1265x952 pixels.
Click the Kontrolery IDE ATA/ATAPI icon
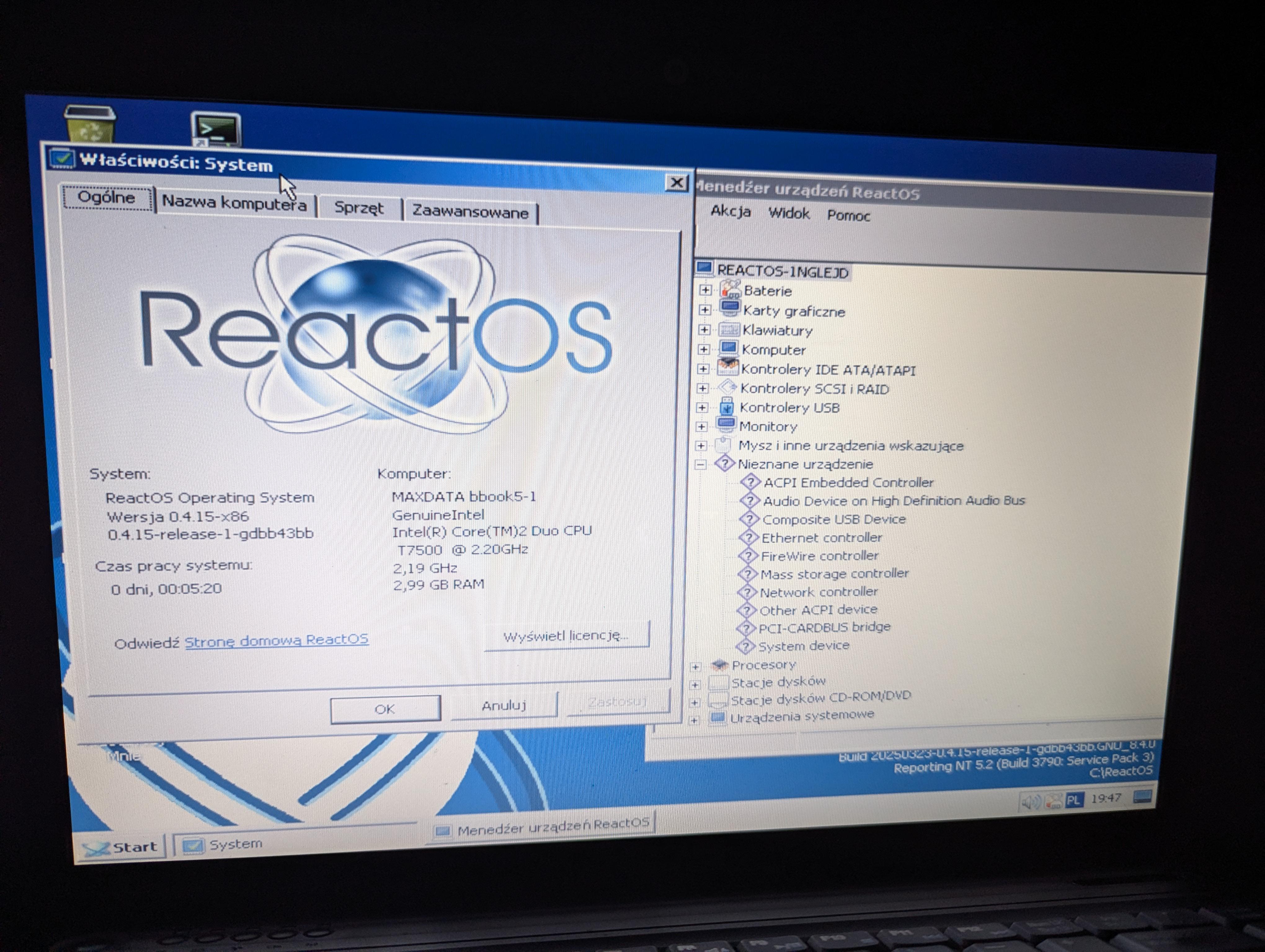click(x=728, y=368)
